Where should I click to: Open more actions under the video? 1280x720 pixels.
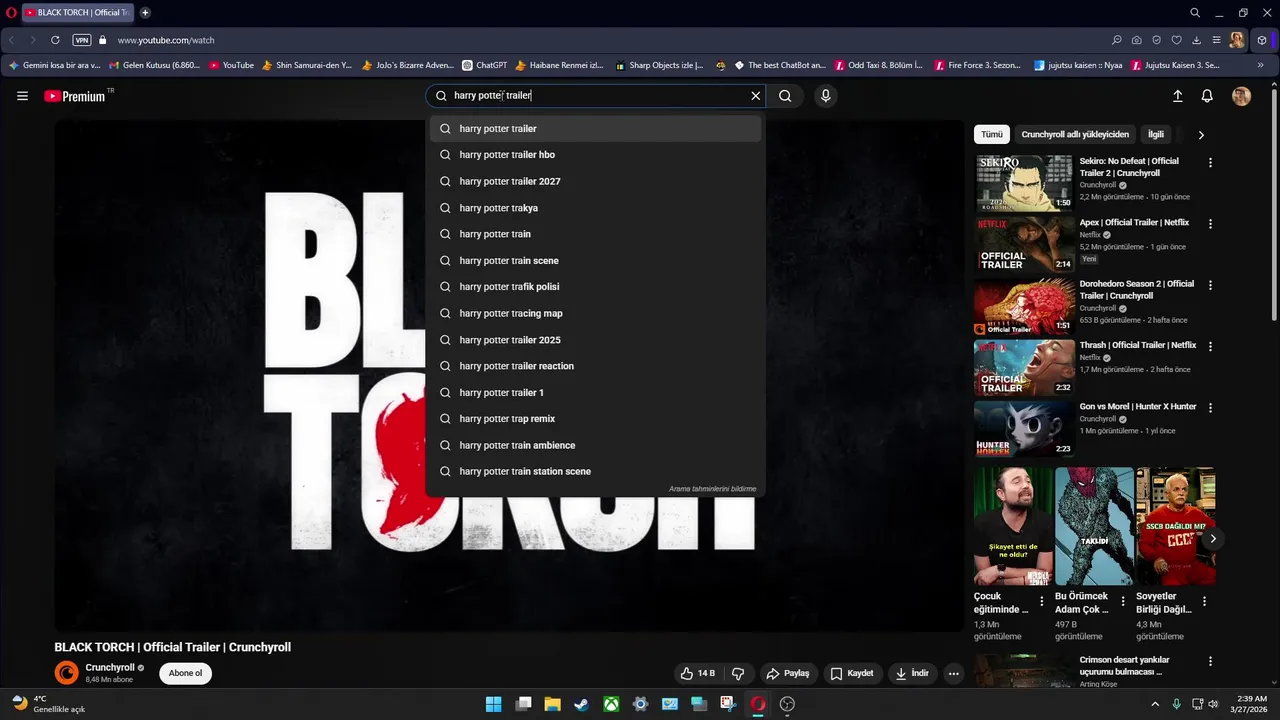pyautogui.click(x=954, y=674)
